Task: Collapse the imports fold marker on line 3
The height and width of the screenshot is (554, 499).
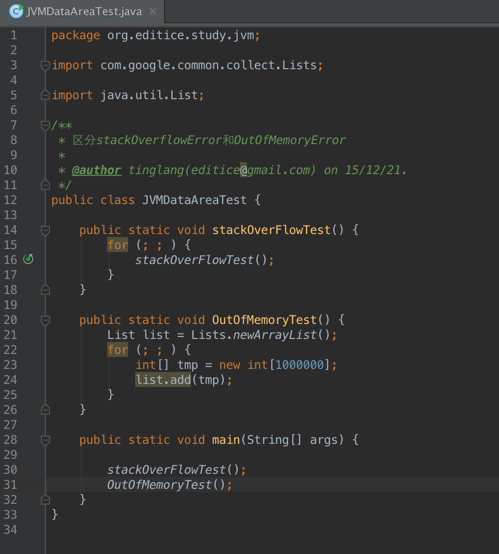Action: [x=45, y=65]
